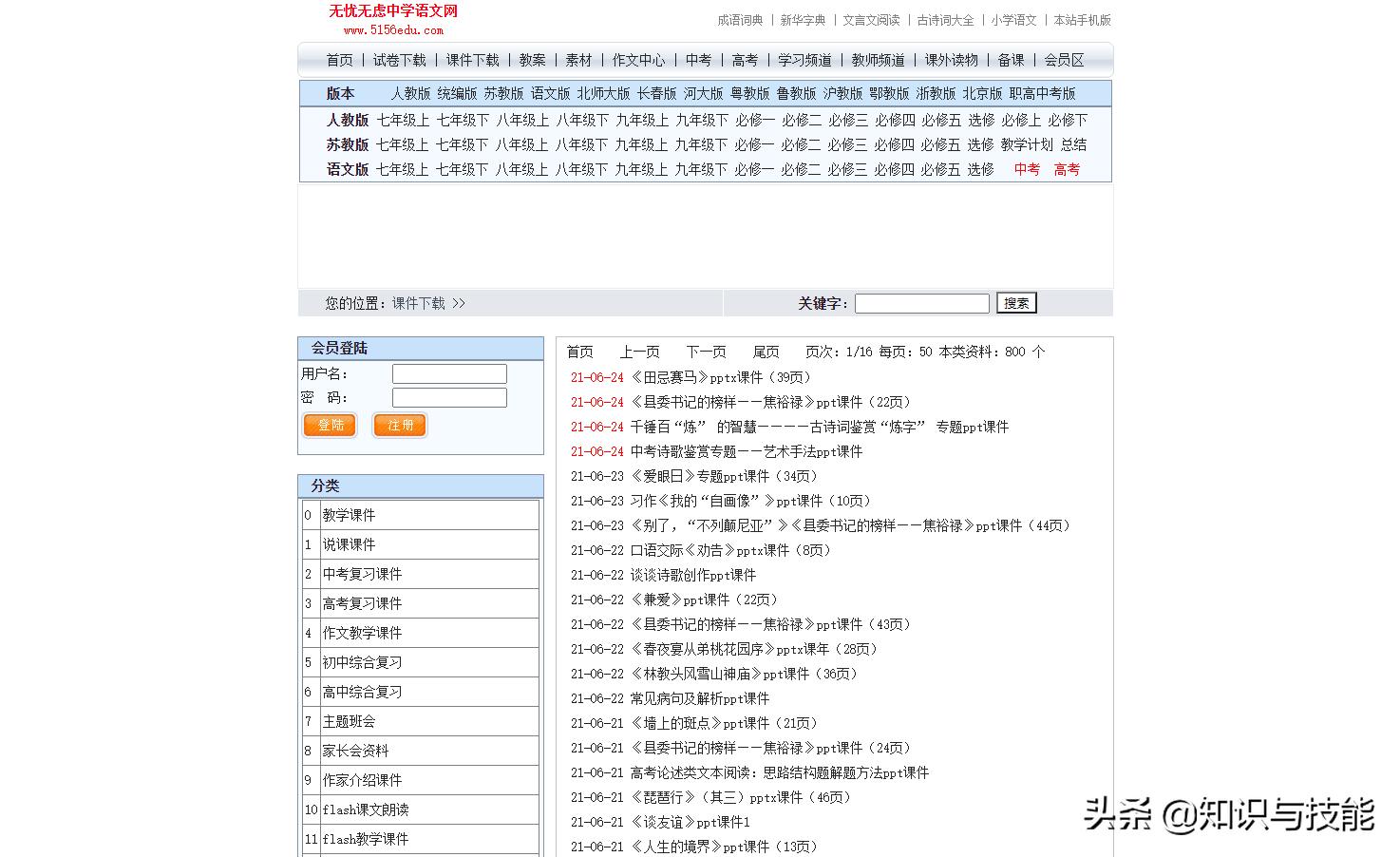Open the 作文中心 navigation menu item

pos(637,59)
